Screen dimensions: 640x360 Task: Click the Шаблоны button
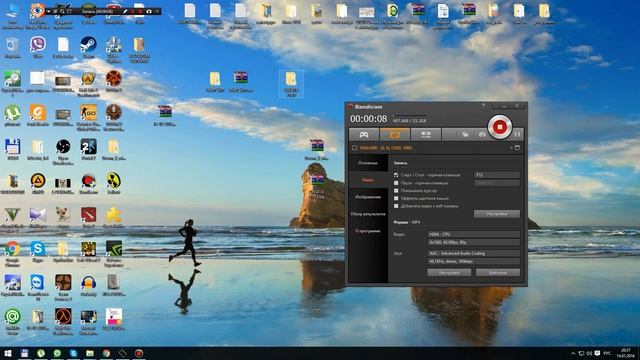[498, 272]
